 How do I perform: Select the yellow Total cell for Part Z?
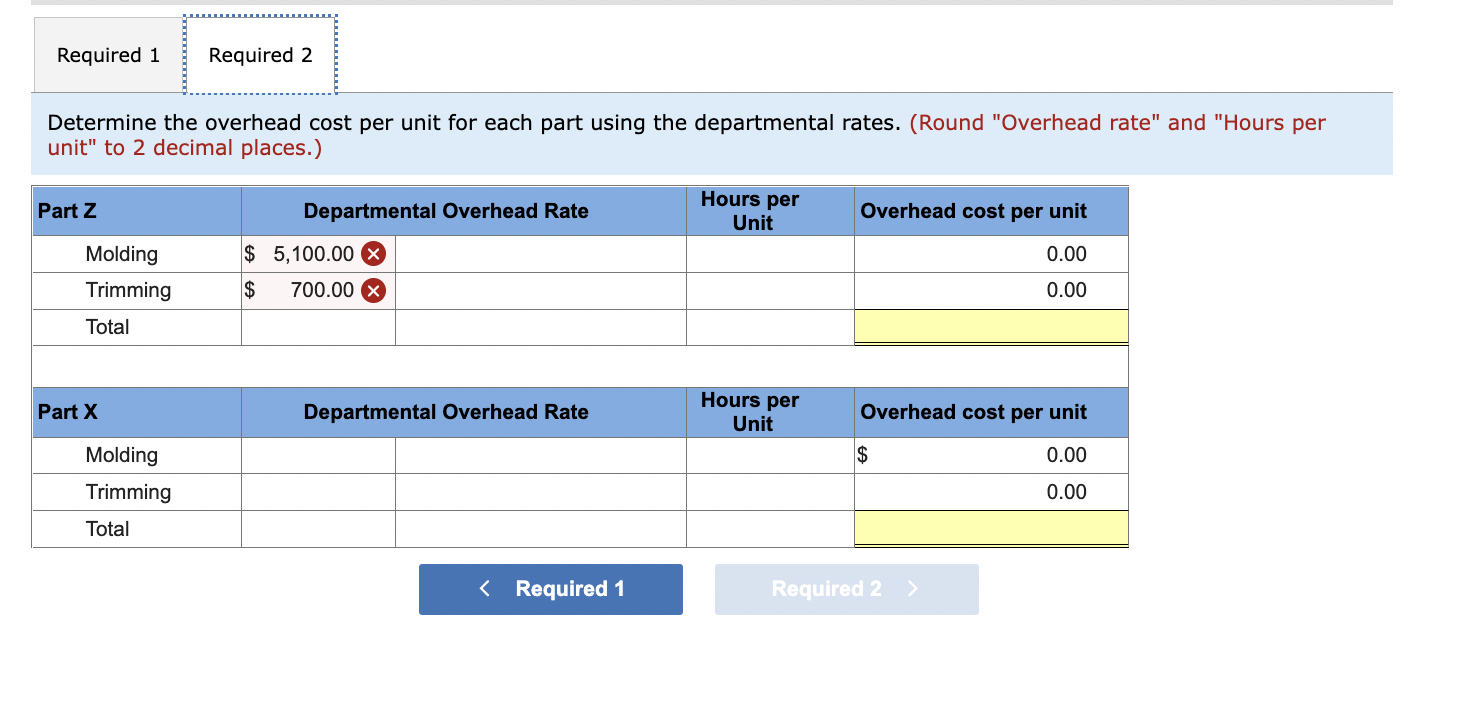click(990, 327)
